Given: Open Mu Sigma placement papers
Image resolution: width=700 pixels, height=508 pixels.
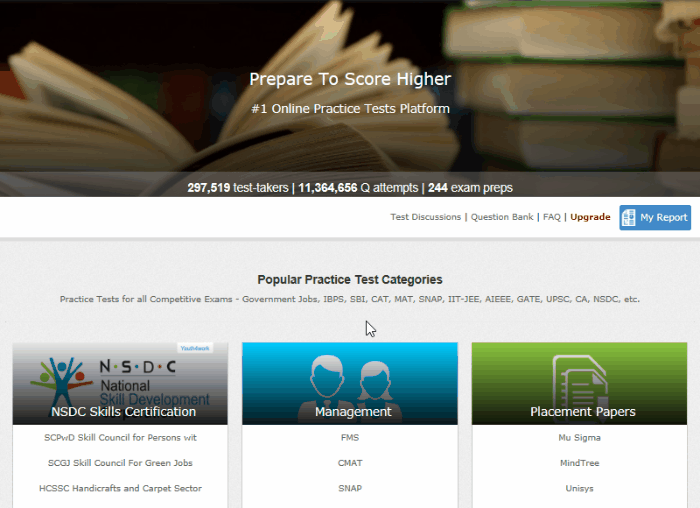Looking at the screenshot, I should pos(579,437).
